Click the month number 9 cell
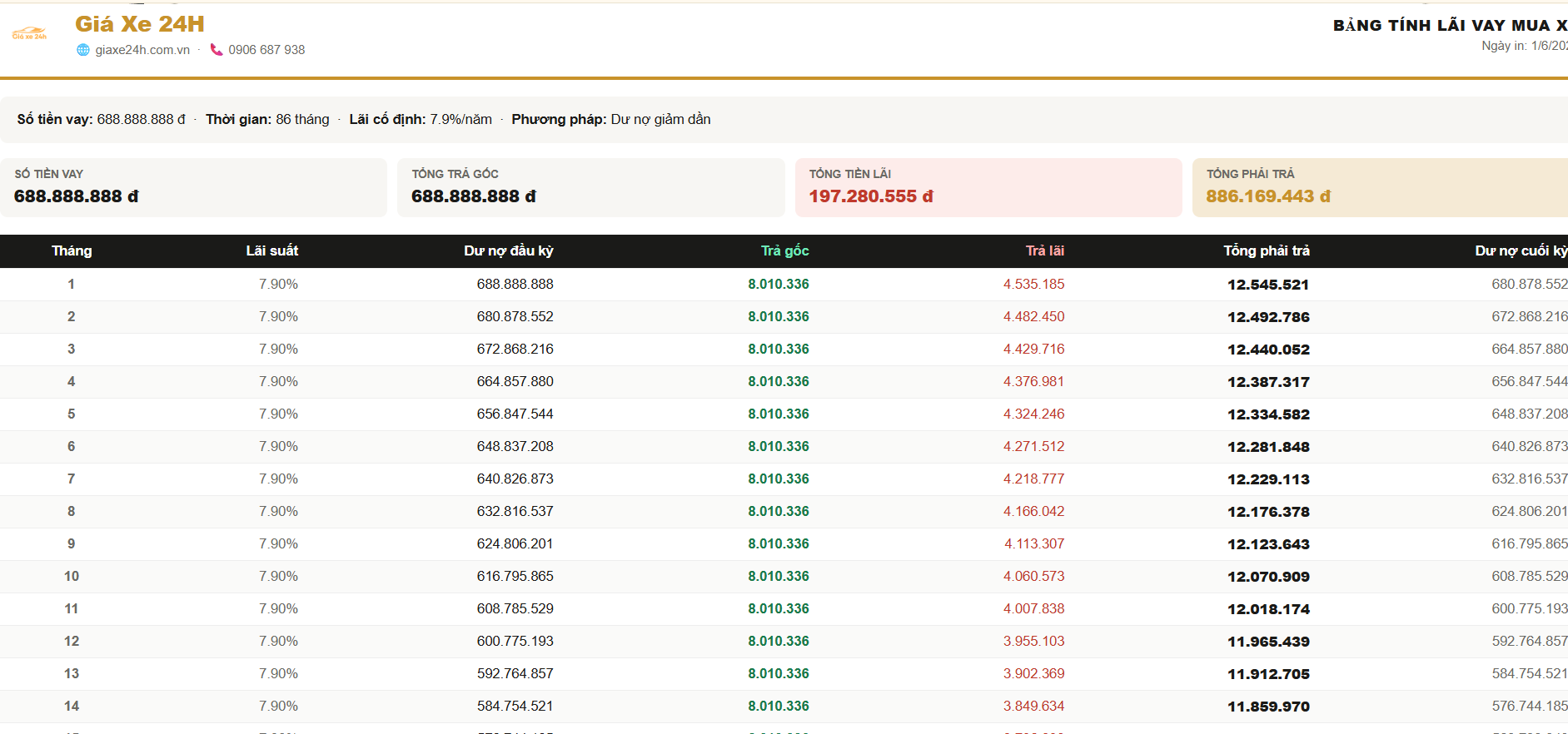This screenshot has height=734, width=1568. (x=72, y=543)
